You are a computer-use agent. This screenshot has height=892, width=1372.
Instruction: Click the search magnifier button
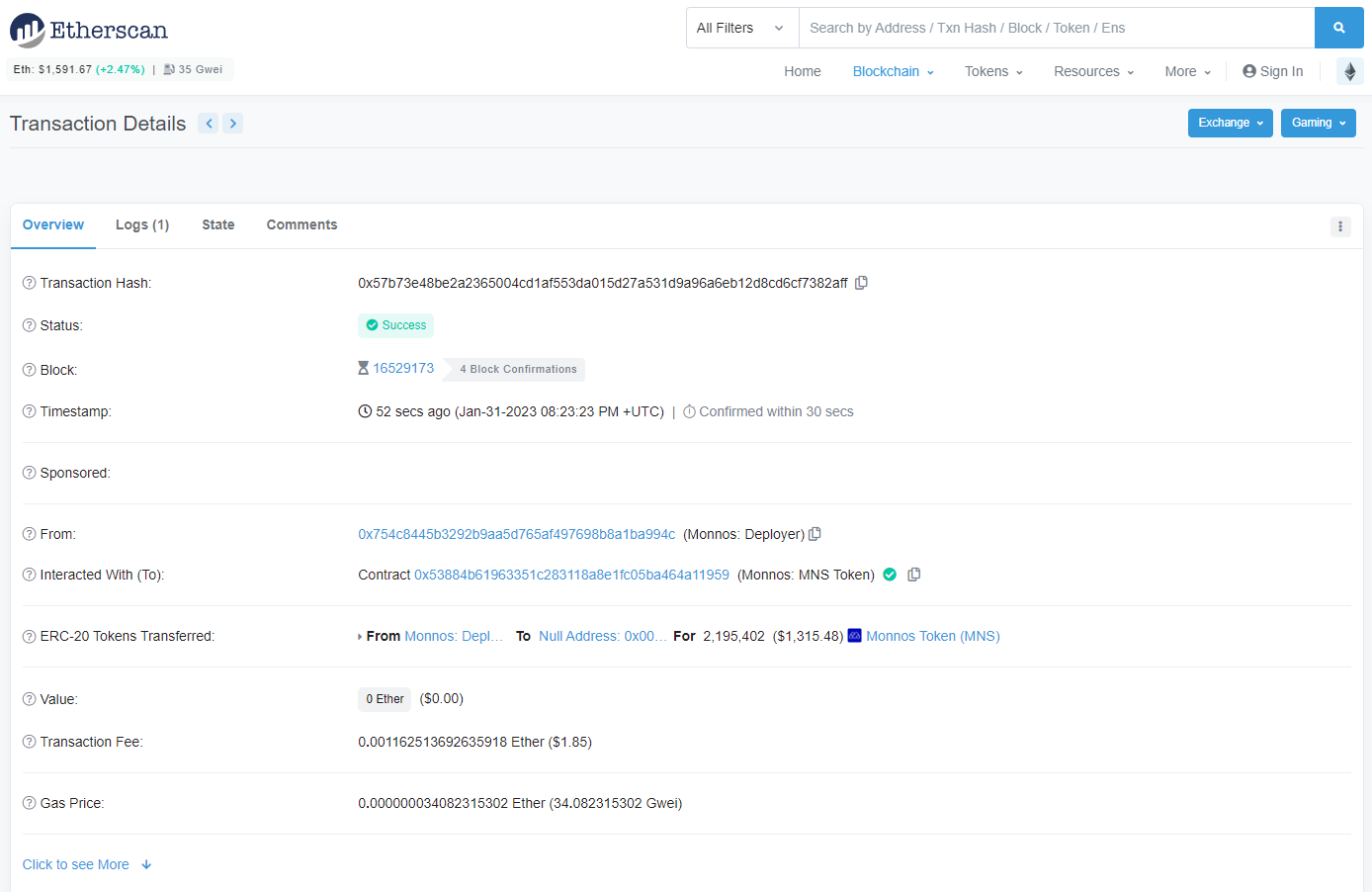coord(1339,28)
